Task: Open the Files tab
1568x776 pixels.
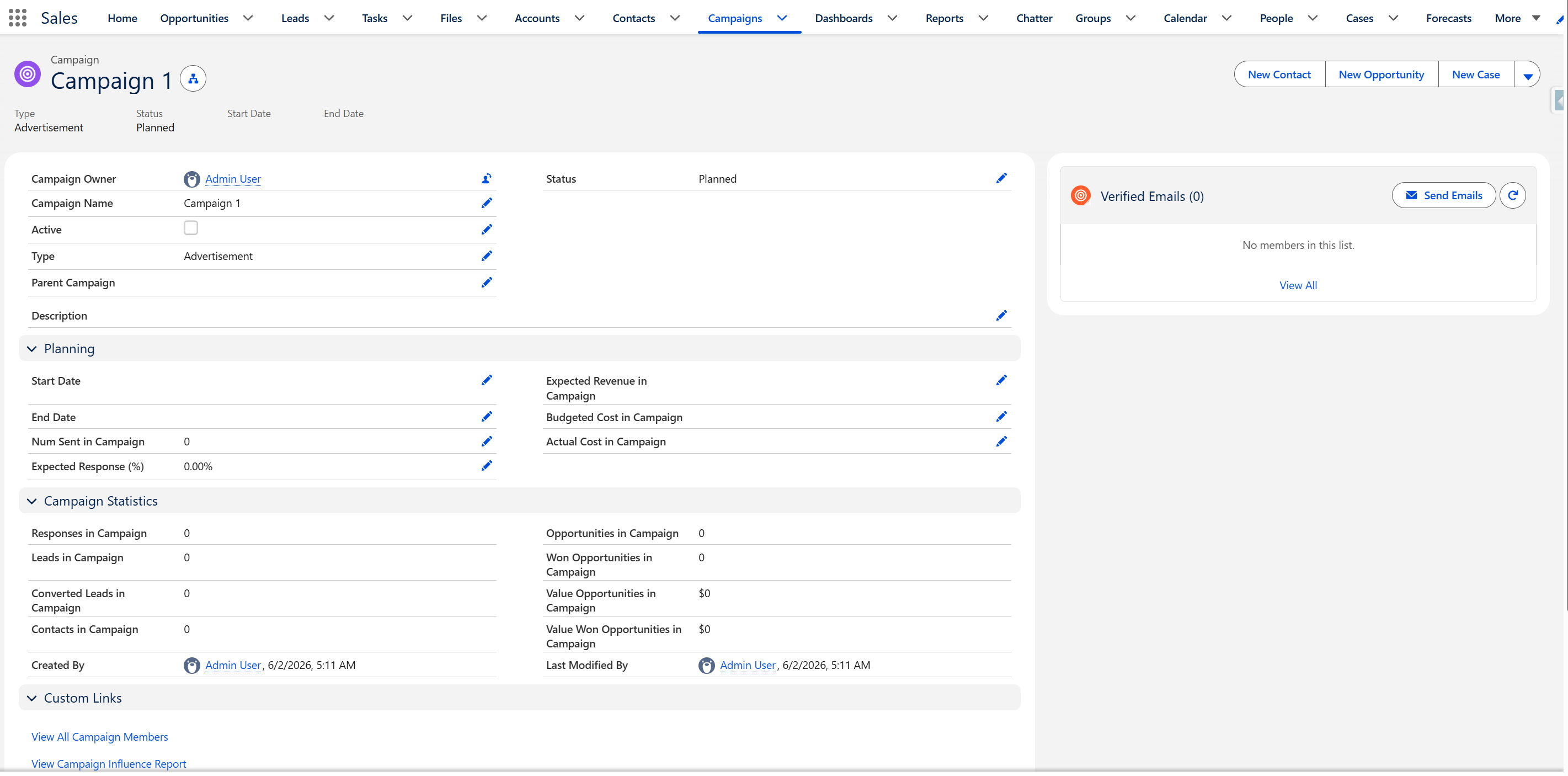Action: [451, 18]
